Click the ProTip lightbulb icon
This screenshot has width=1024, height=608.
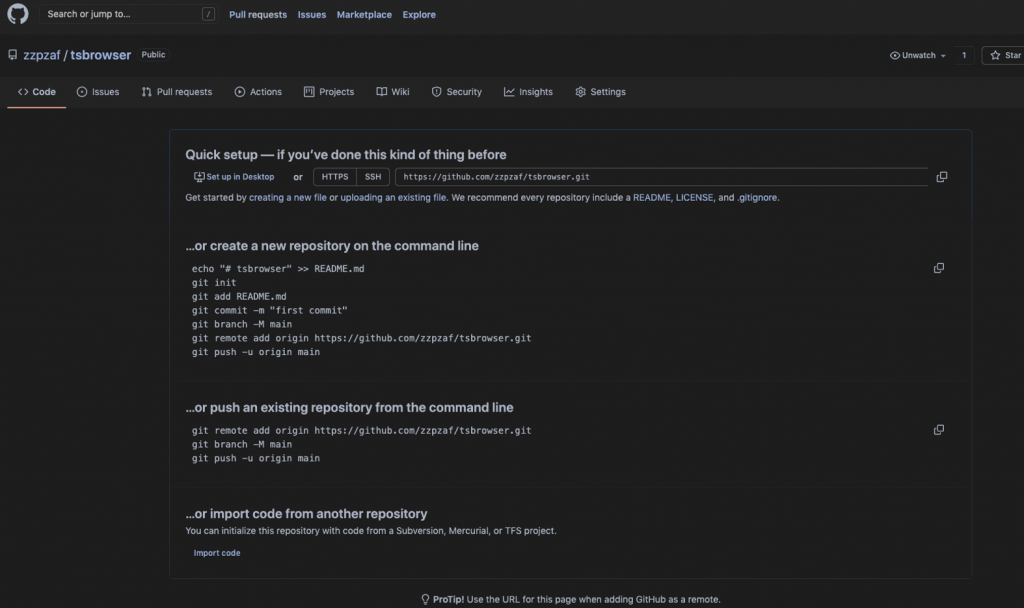[425, 600]
